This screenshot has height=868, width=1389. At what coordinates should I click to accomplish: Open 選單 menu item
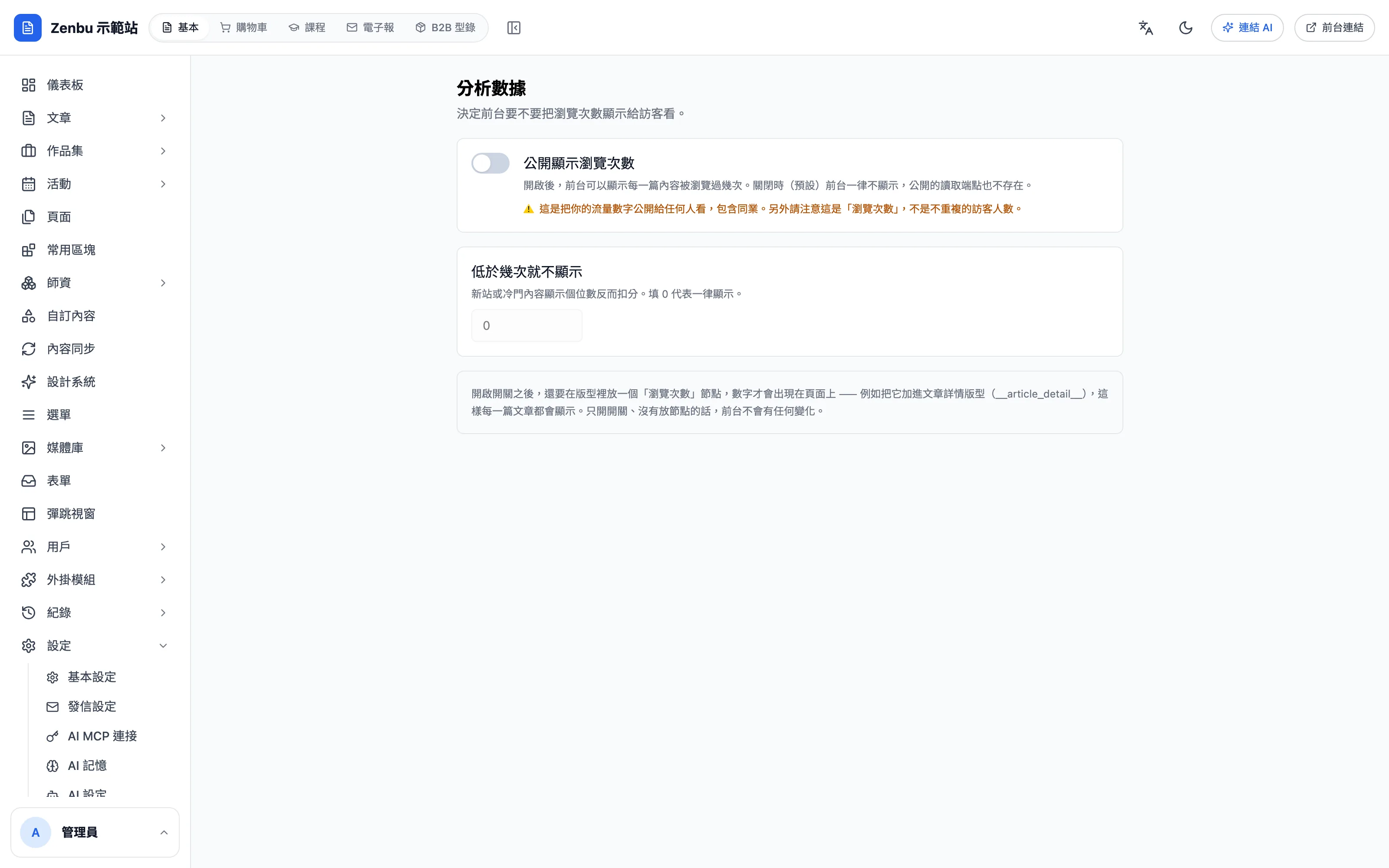coord(95,414)
